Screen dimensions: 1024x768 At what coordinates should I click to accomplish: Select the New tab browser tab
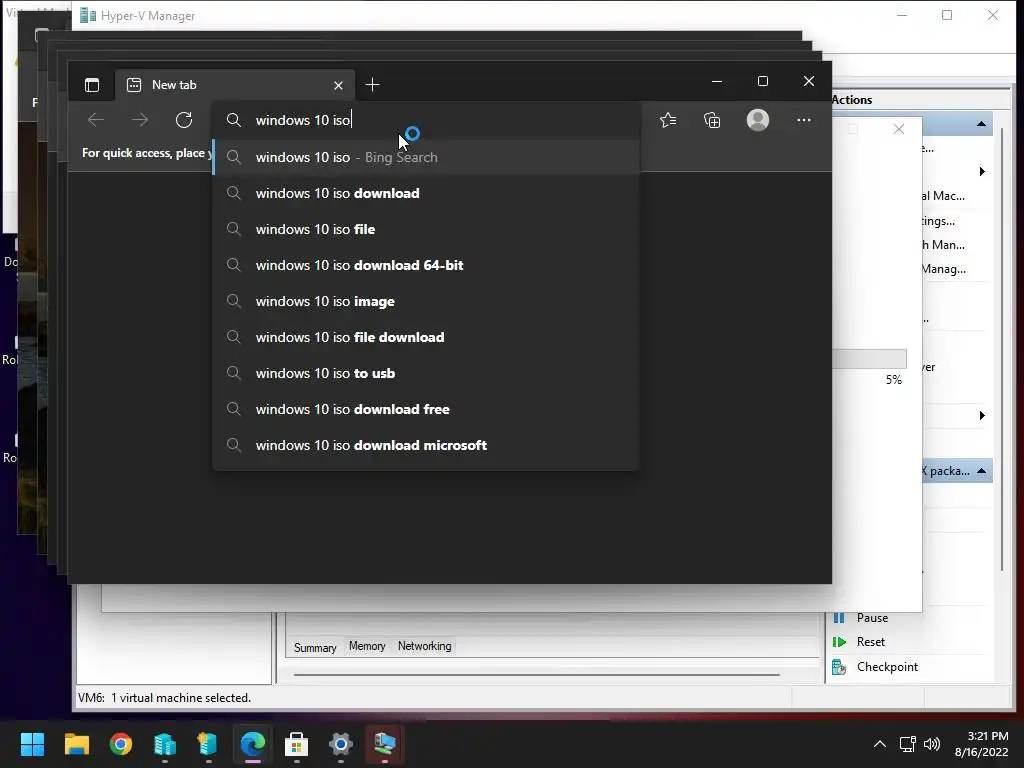(236, 85)
